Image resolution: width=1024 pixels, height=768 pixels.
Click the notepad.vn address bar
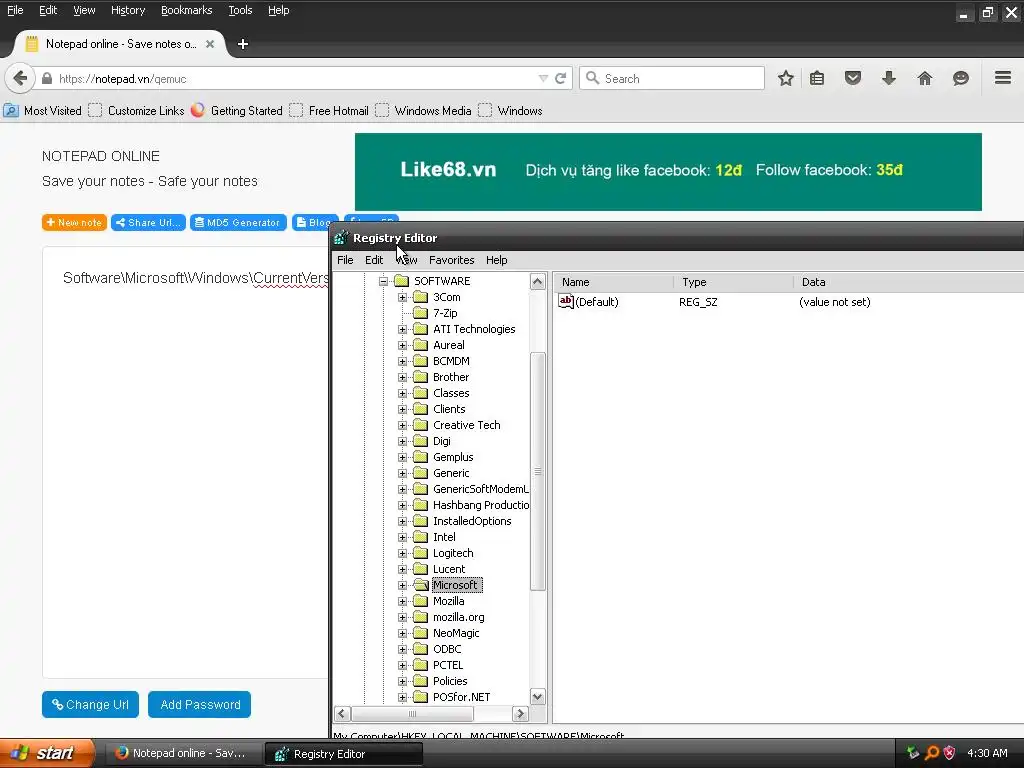click(294, 78)
